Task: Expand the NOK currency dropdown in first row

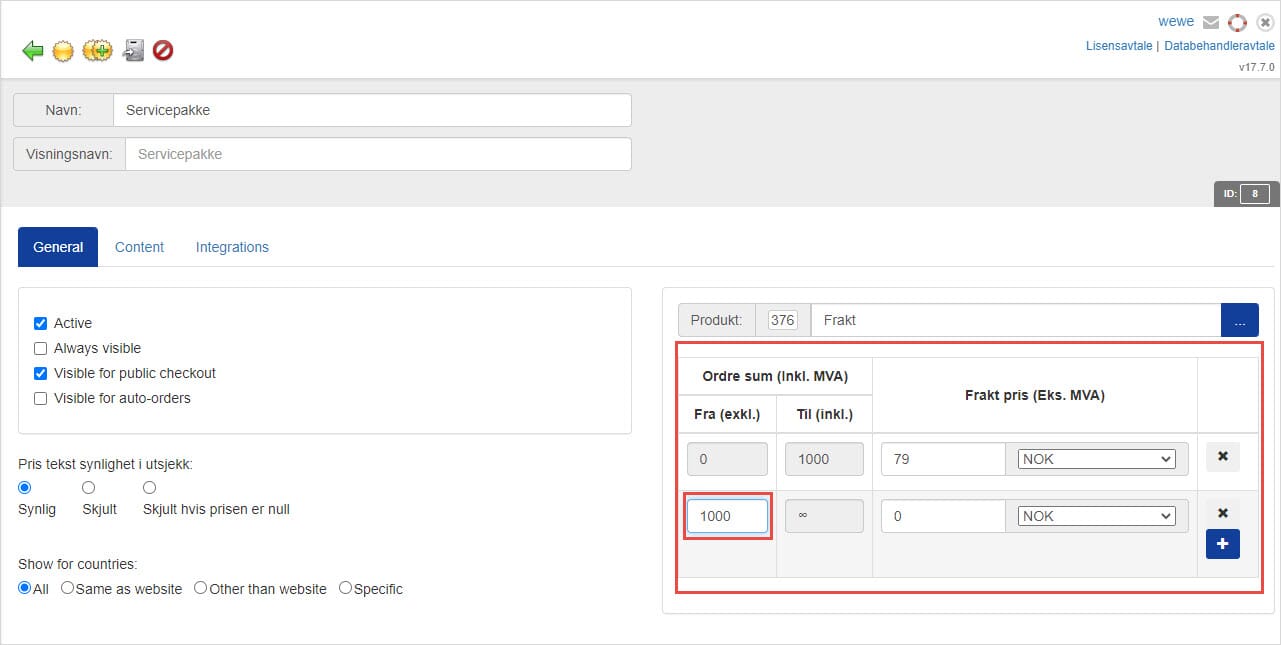Action: [x=1096, y=459]
